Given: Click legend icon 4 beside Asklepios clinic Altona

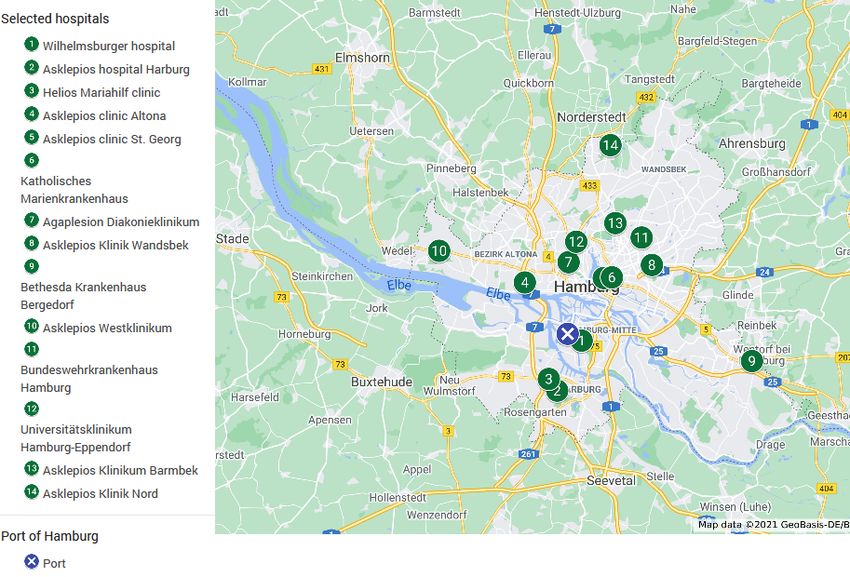Looking at the screenshot, I should coord(31,113).
